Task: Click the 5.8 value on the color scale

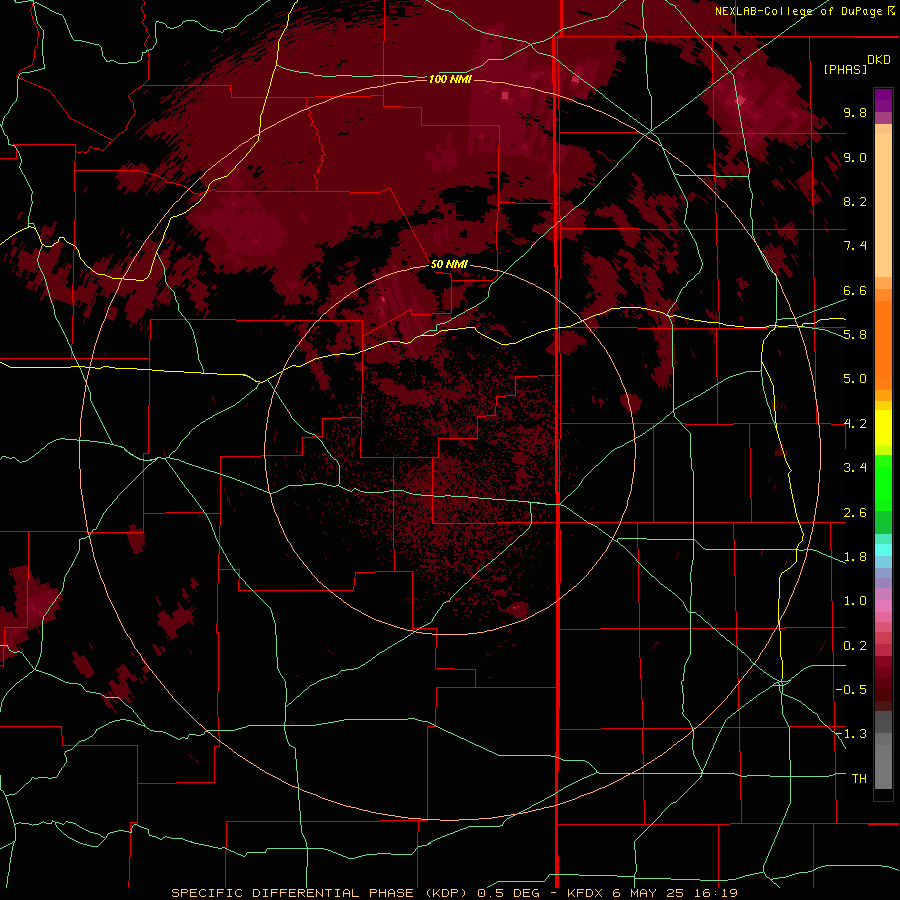Action: (855, 335)
